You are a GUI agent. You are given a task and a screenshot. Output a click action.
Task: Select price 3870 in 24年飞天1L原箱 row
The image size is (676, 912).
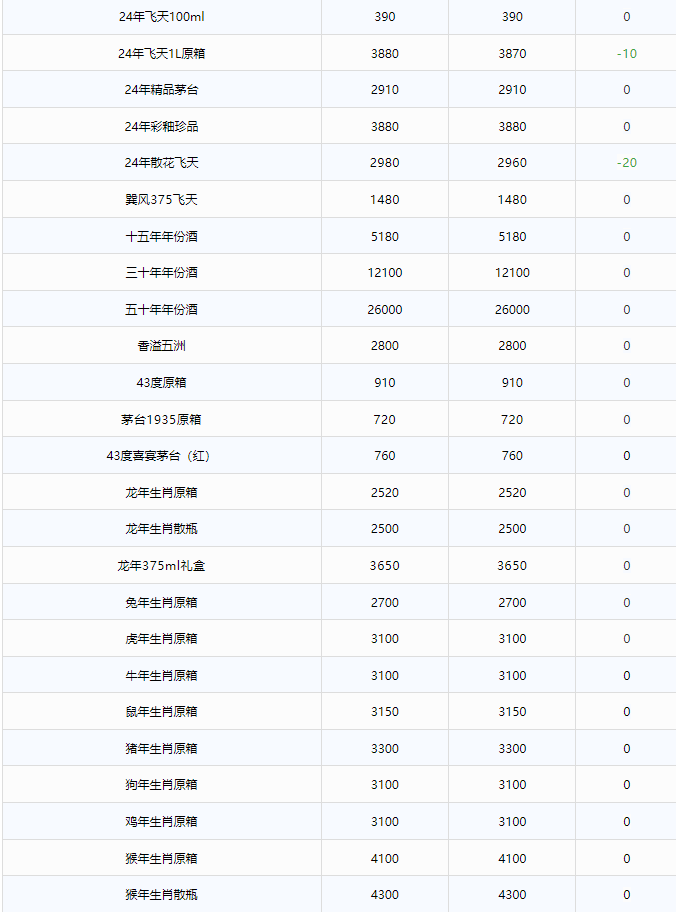click(512, 54)
